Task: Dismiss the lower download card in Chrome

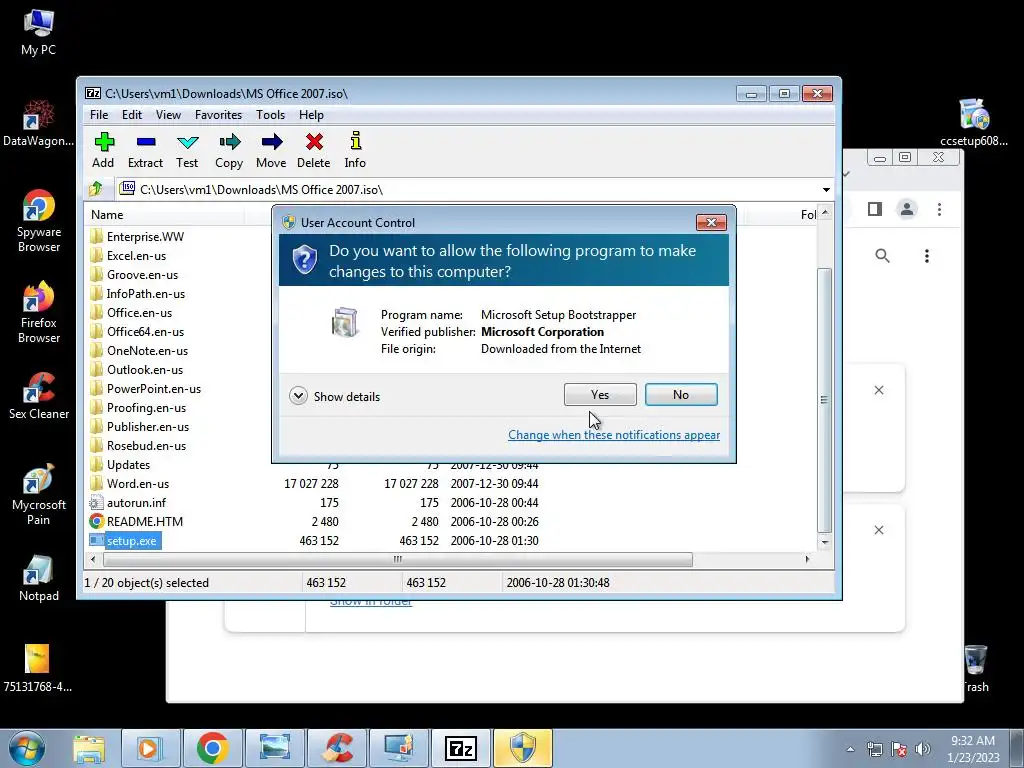Action: 879,530
